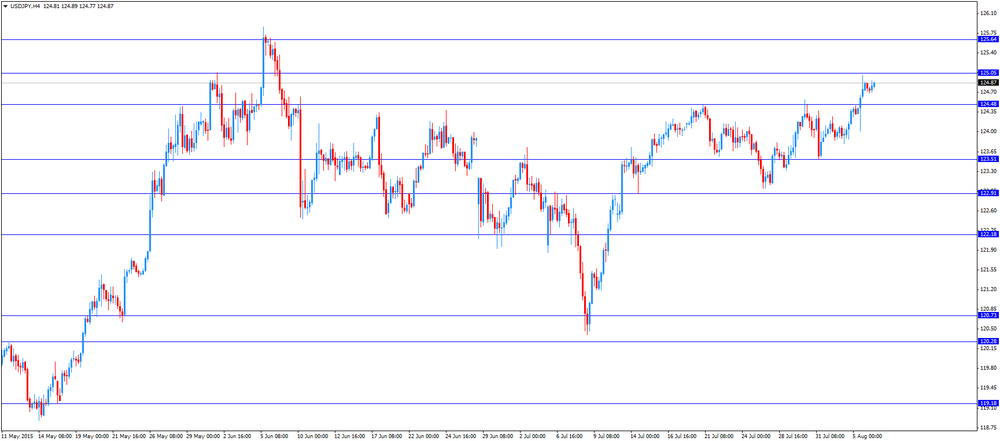The width and height of the screenshot is (1000, 441).
Task: Click the 126.10 price scale value
Action: point(989,13)
